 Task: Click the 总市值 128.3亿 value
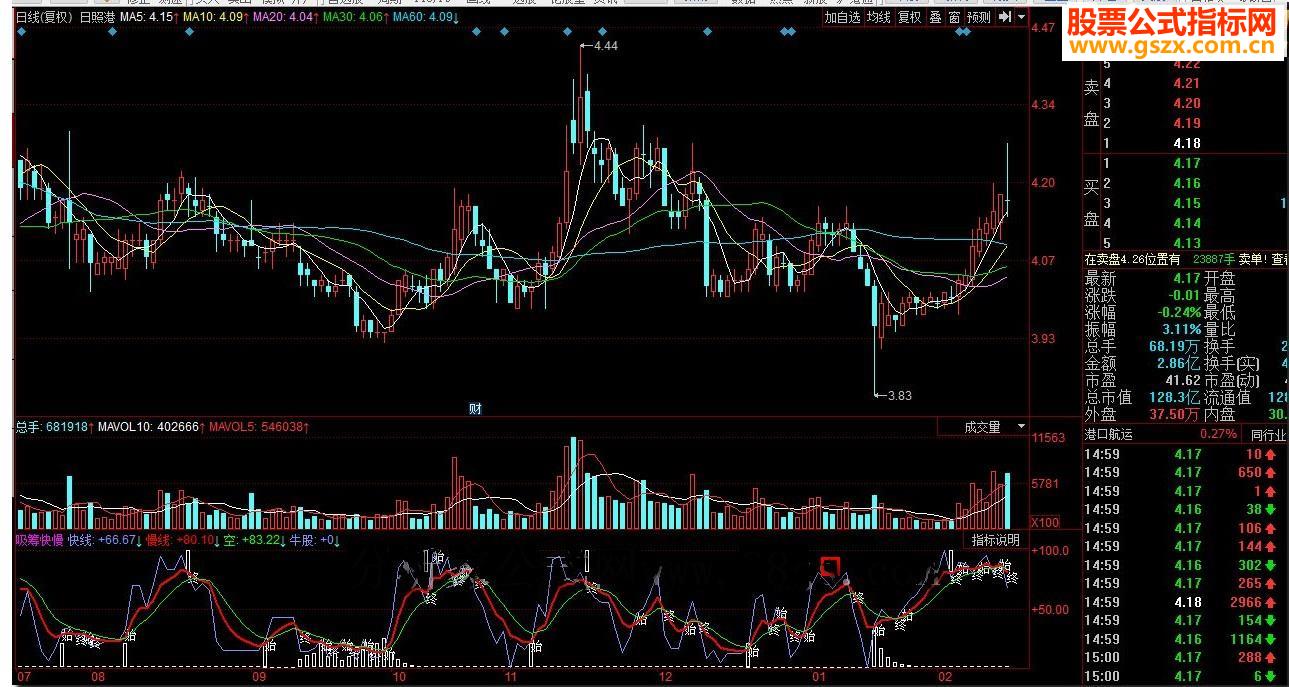click(x=1175, y=398)
